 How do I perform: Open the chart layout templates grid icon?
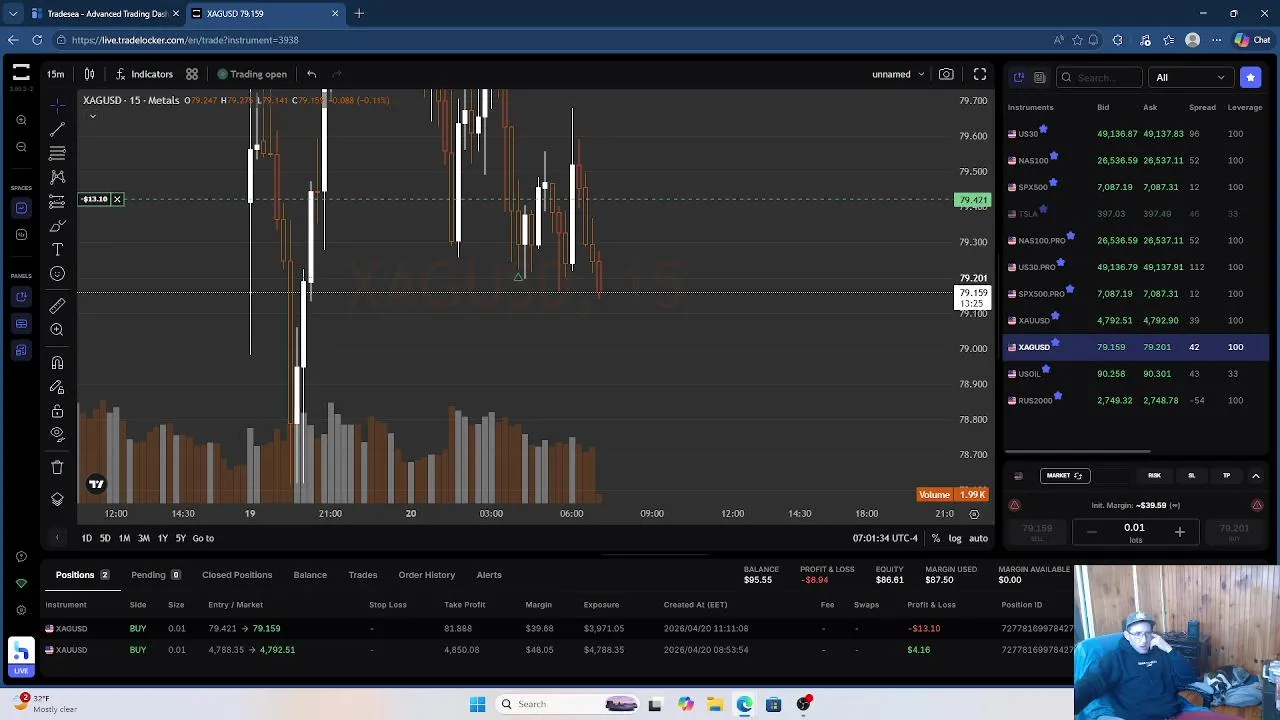[x=192, y=74]
